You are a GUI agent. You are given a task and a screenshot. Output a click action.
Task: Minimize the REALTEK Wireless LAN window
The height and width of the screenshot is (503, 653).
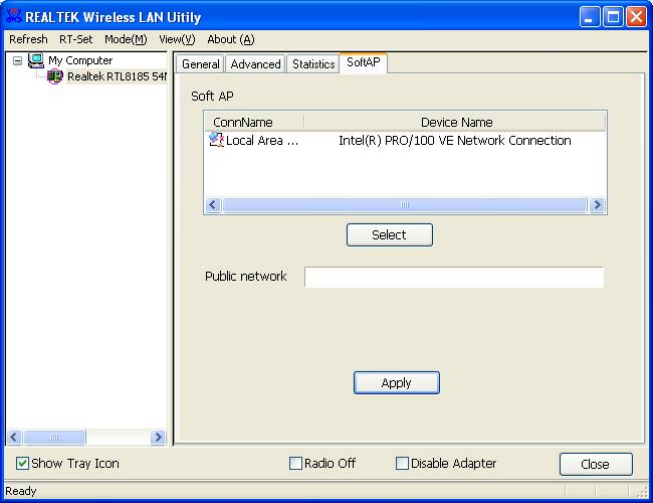point(590,17)
